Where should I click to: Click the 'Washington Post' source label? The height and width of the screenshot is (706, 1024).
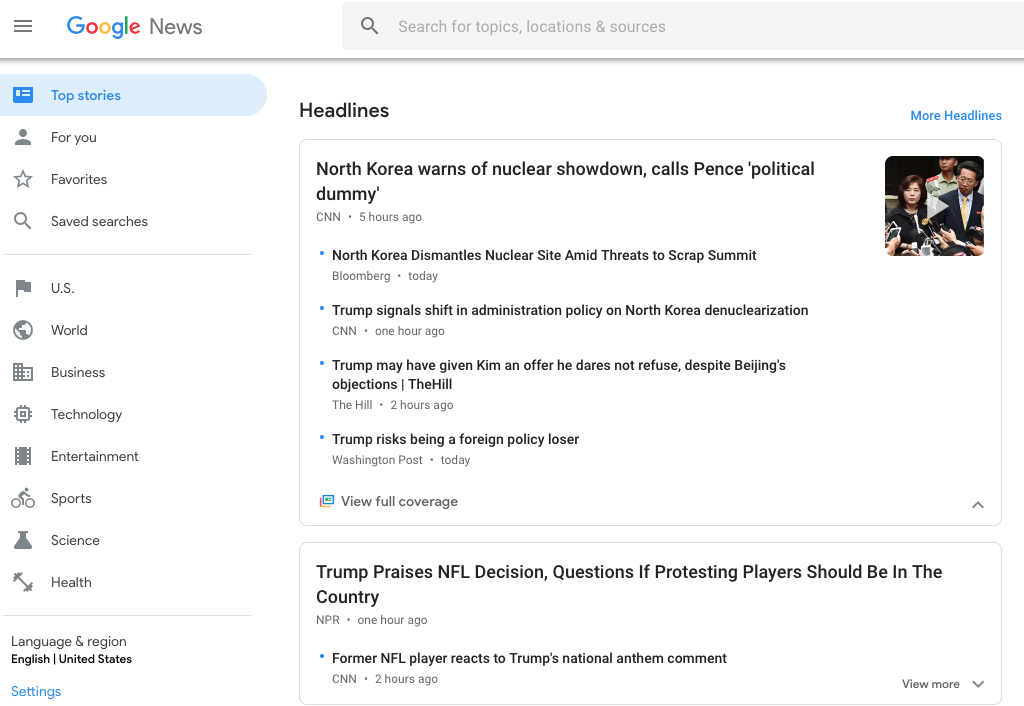click(x=377, y=460)
